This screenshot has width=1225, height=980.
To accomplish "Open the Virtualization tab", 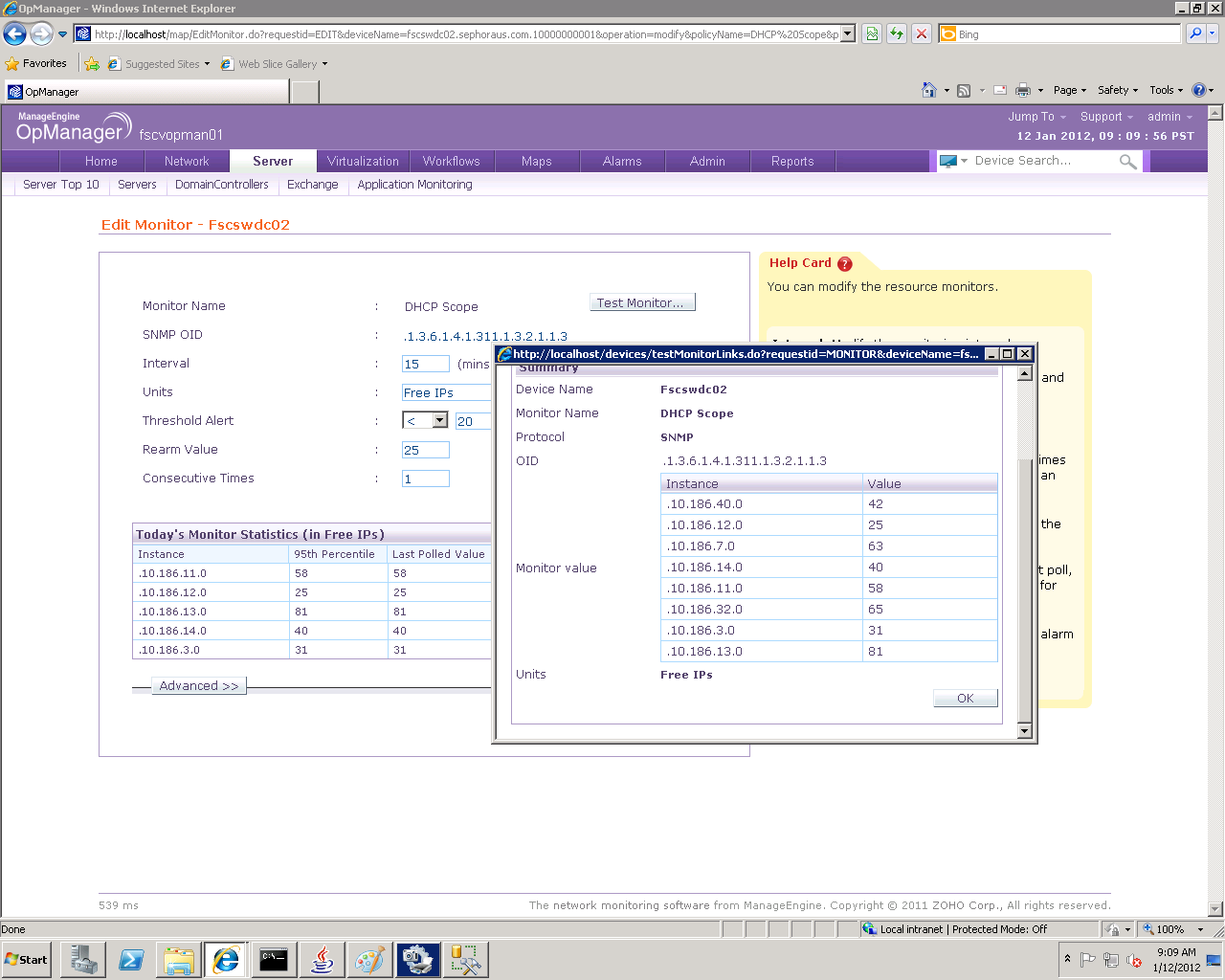I will (363, 162).
